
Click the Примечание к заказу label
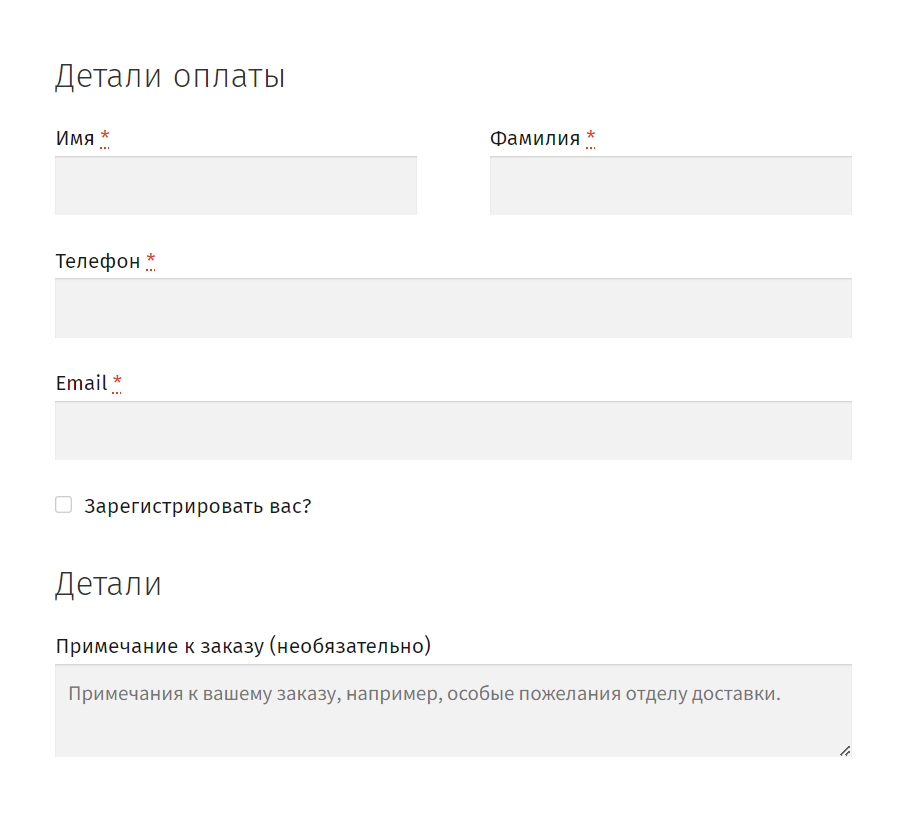[x=243, y=646]
